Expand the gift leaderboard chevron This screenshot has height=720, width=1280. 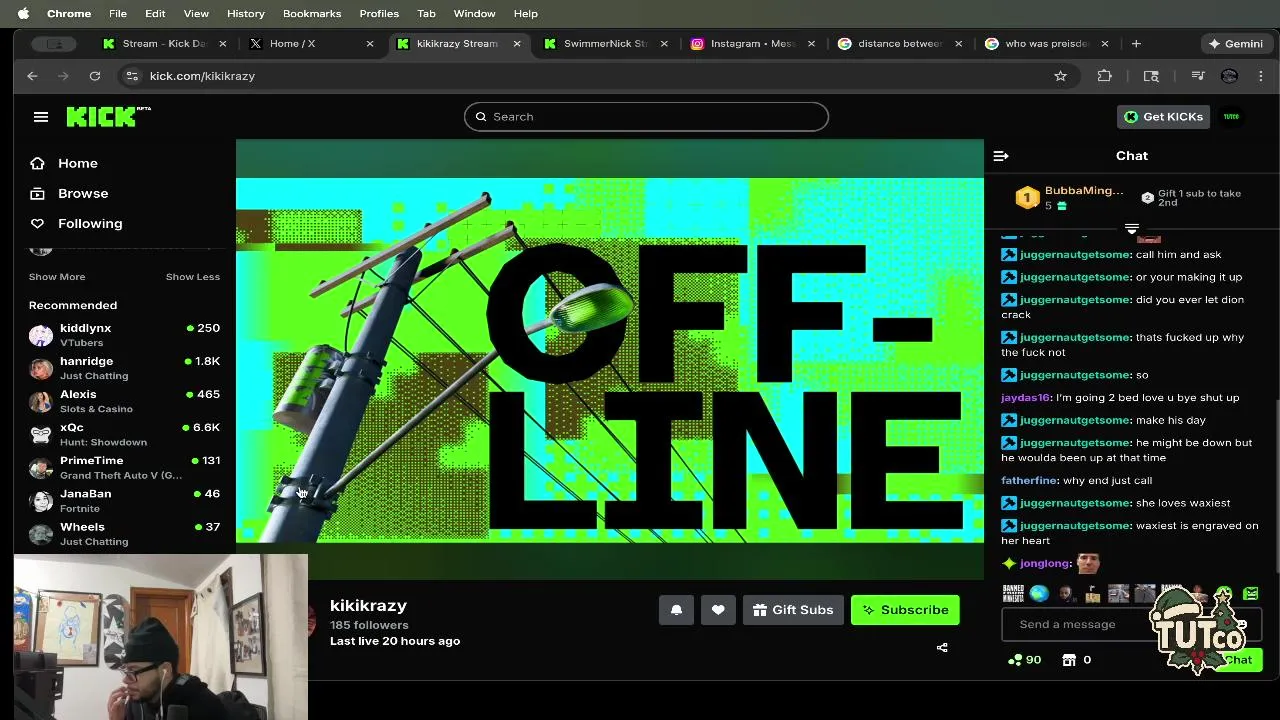1132,229
